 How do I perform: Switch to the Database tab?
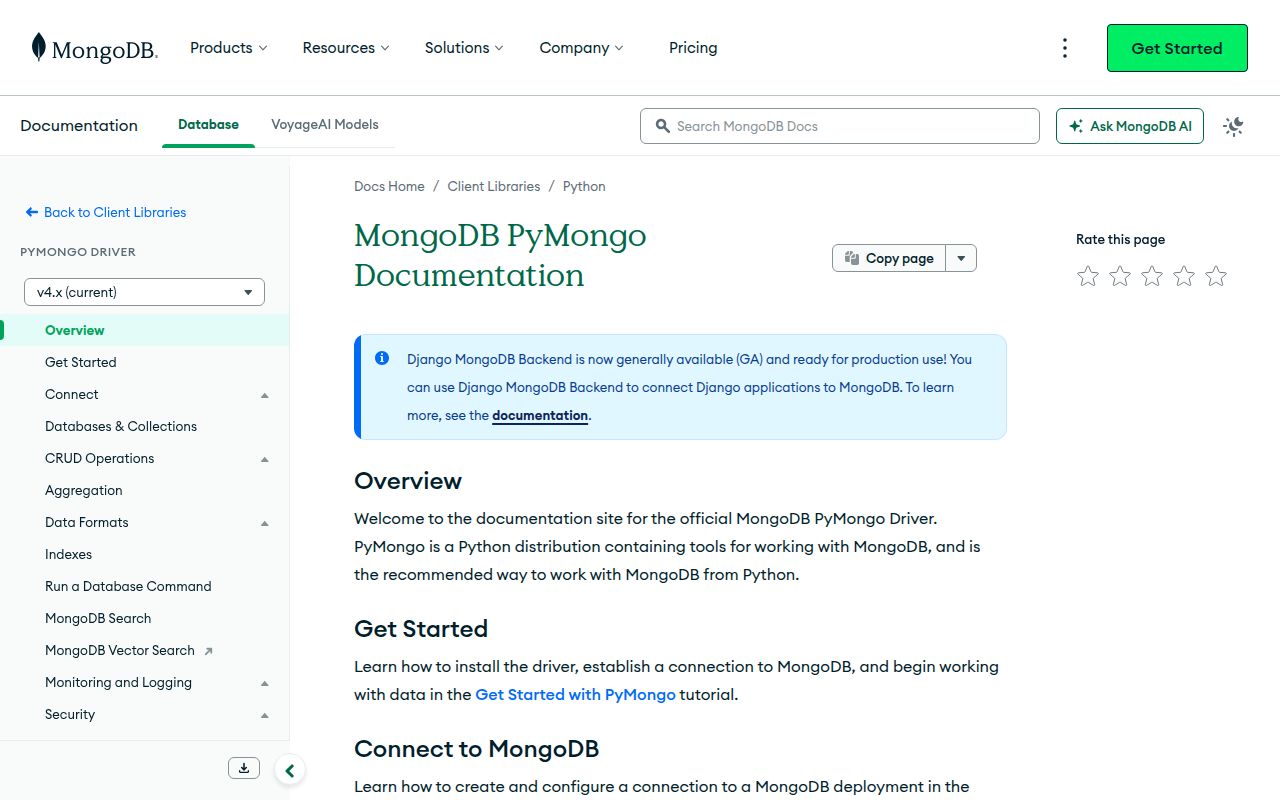coord(208,125)
